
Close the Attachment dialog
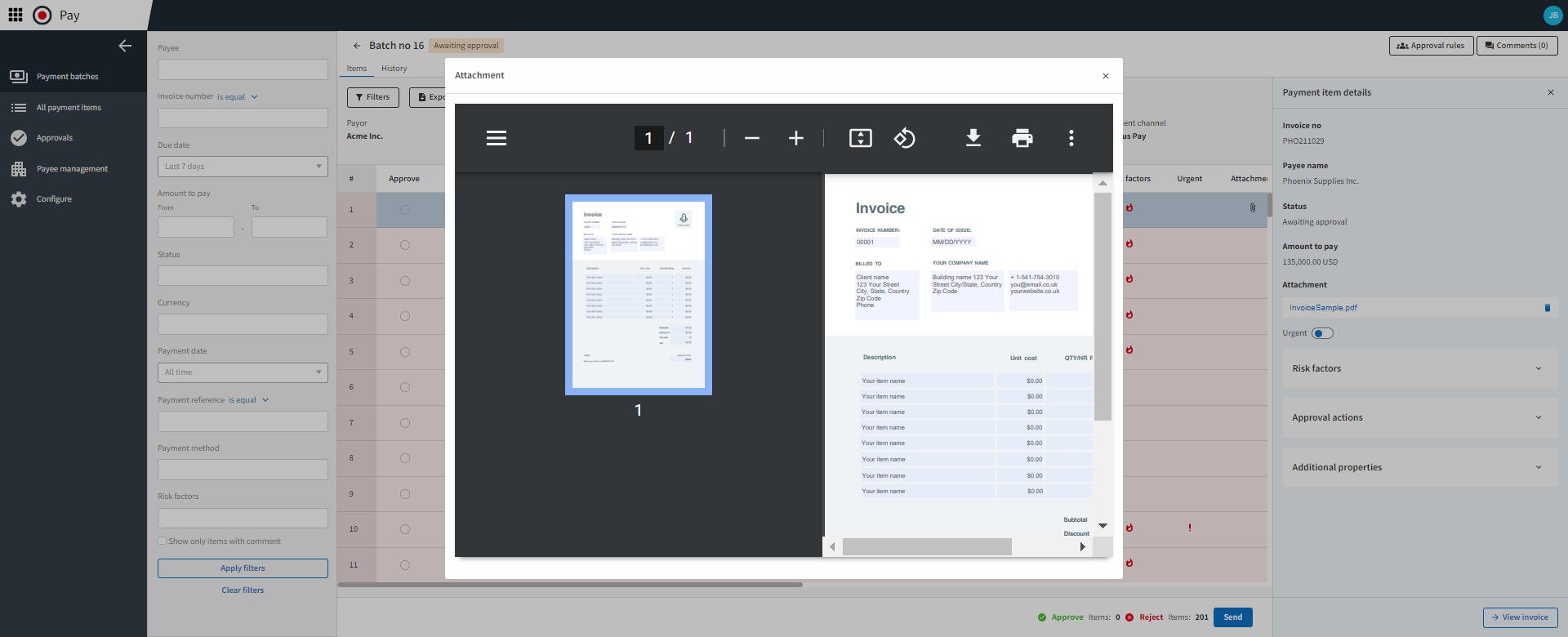[x=1106, y=76]
